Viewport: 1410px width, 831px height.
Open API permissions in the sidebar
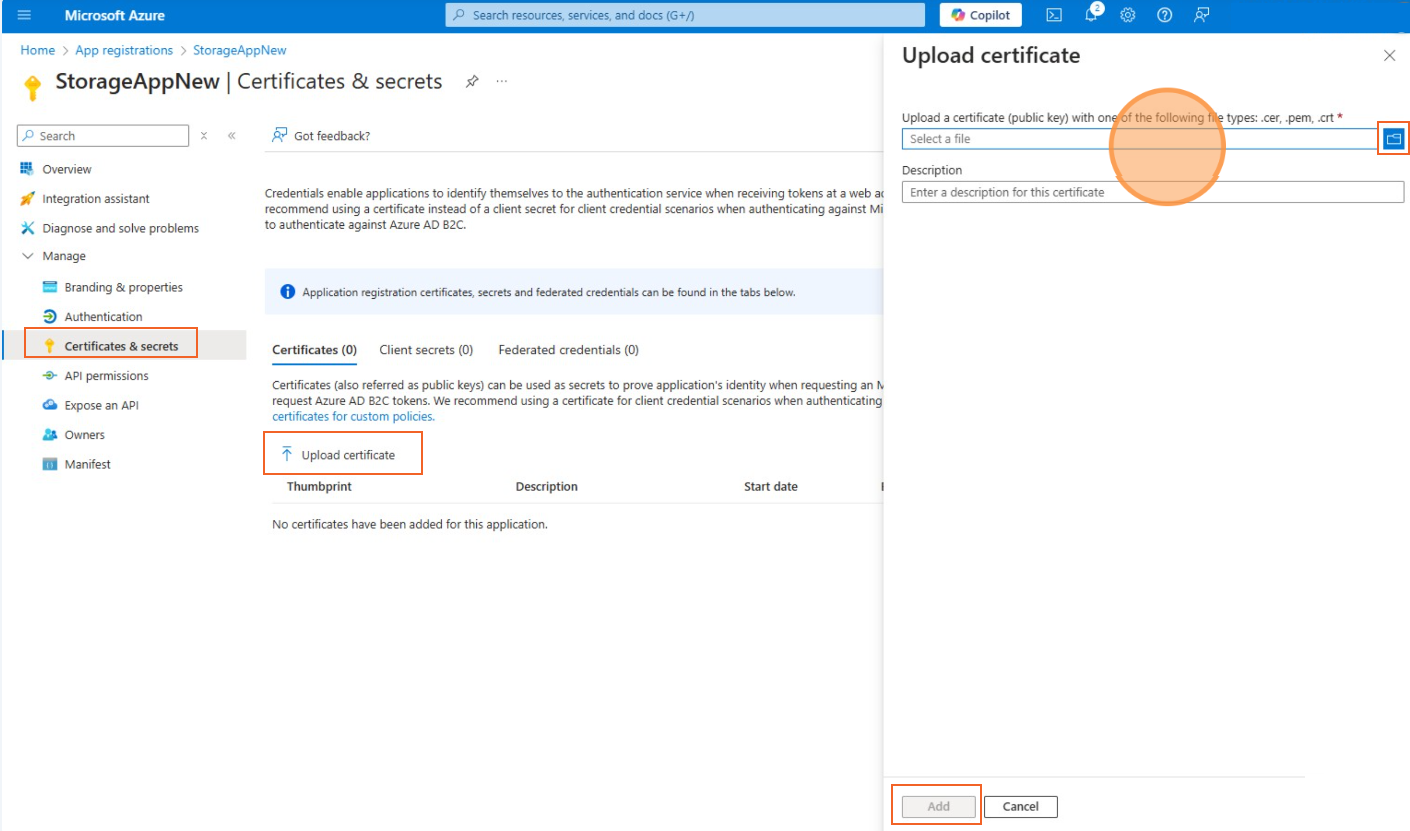(106, 376)
